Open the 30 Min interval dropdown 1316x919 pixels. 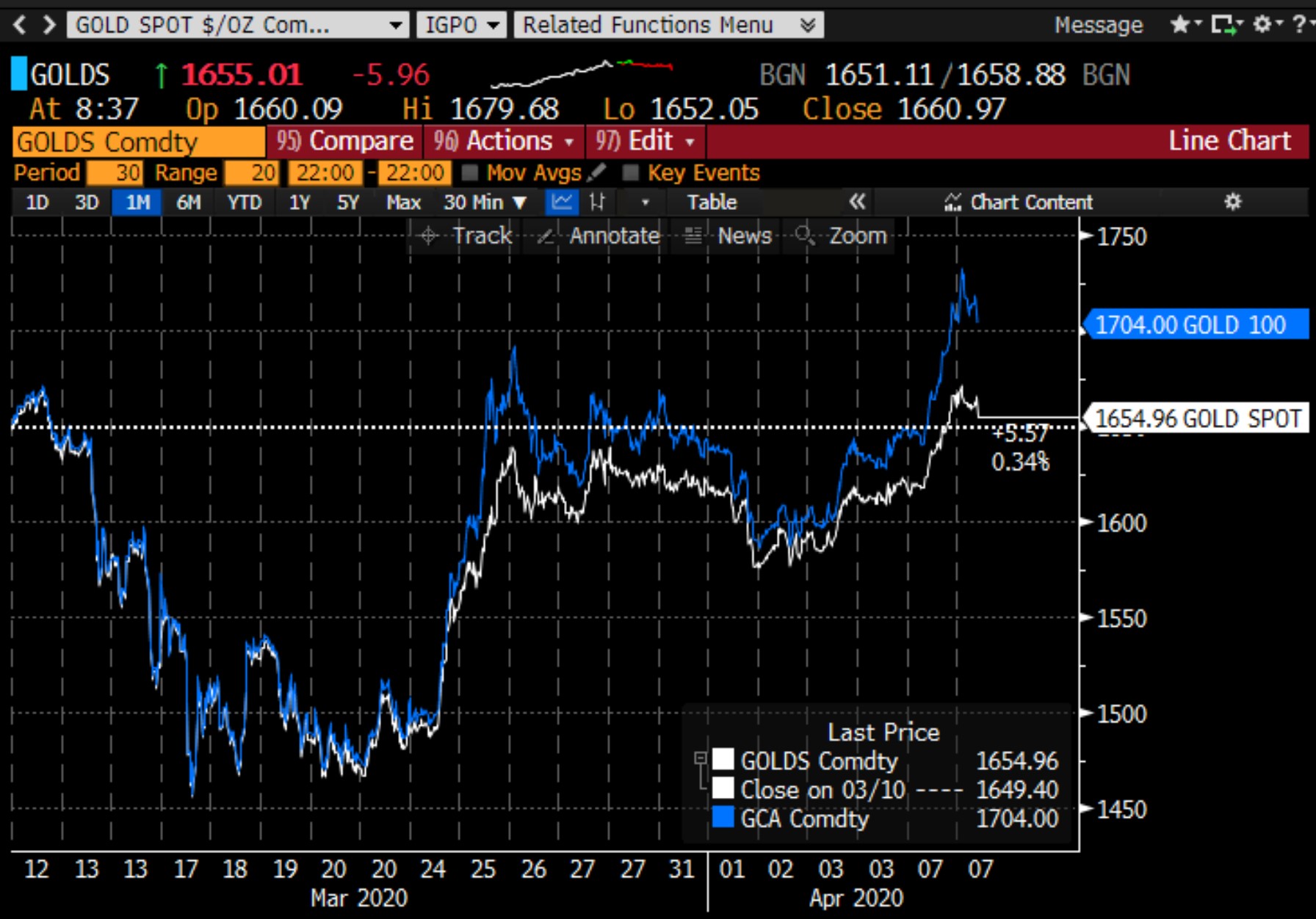[485, 202]
